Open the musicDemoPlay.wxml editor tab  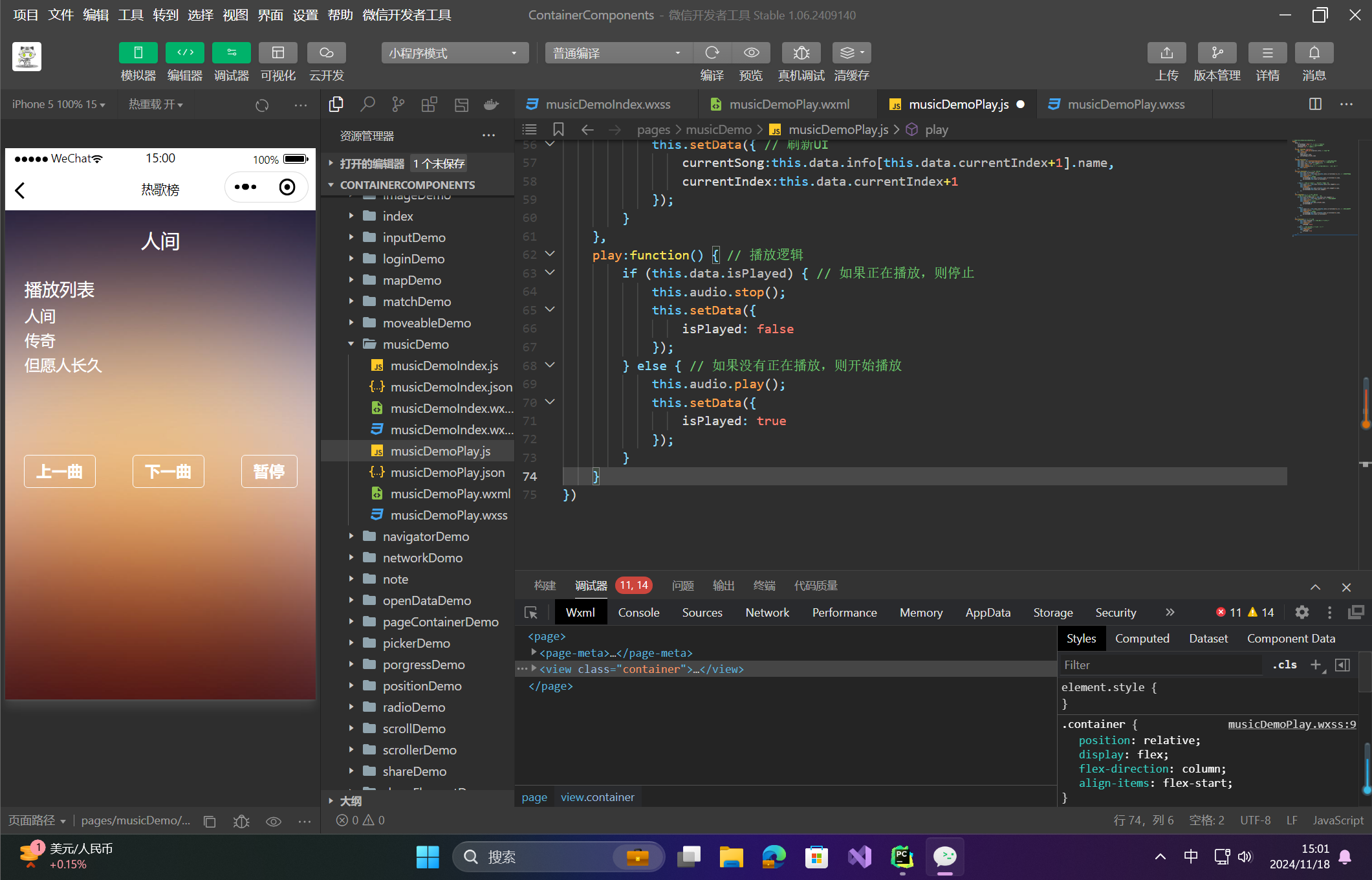click(x=789, y=104)
